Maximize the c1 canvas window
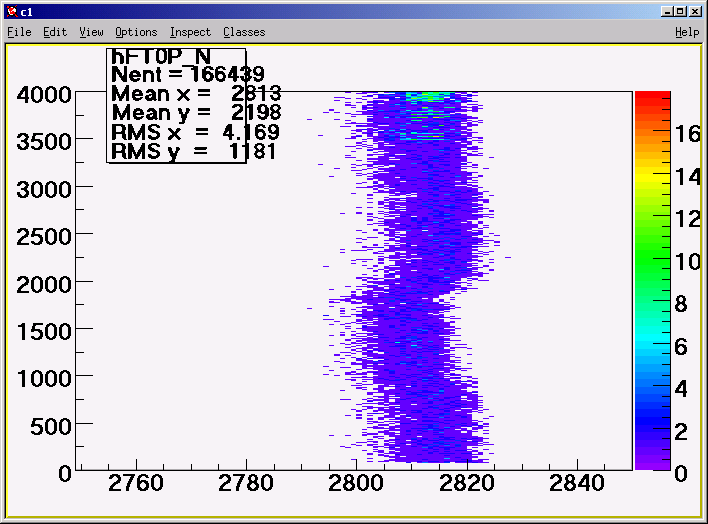 [680, 11]
